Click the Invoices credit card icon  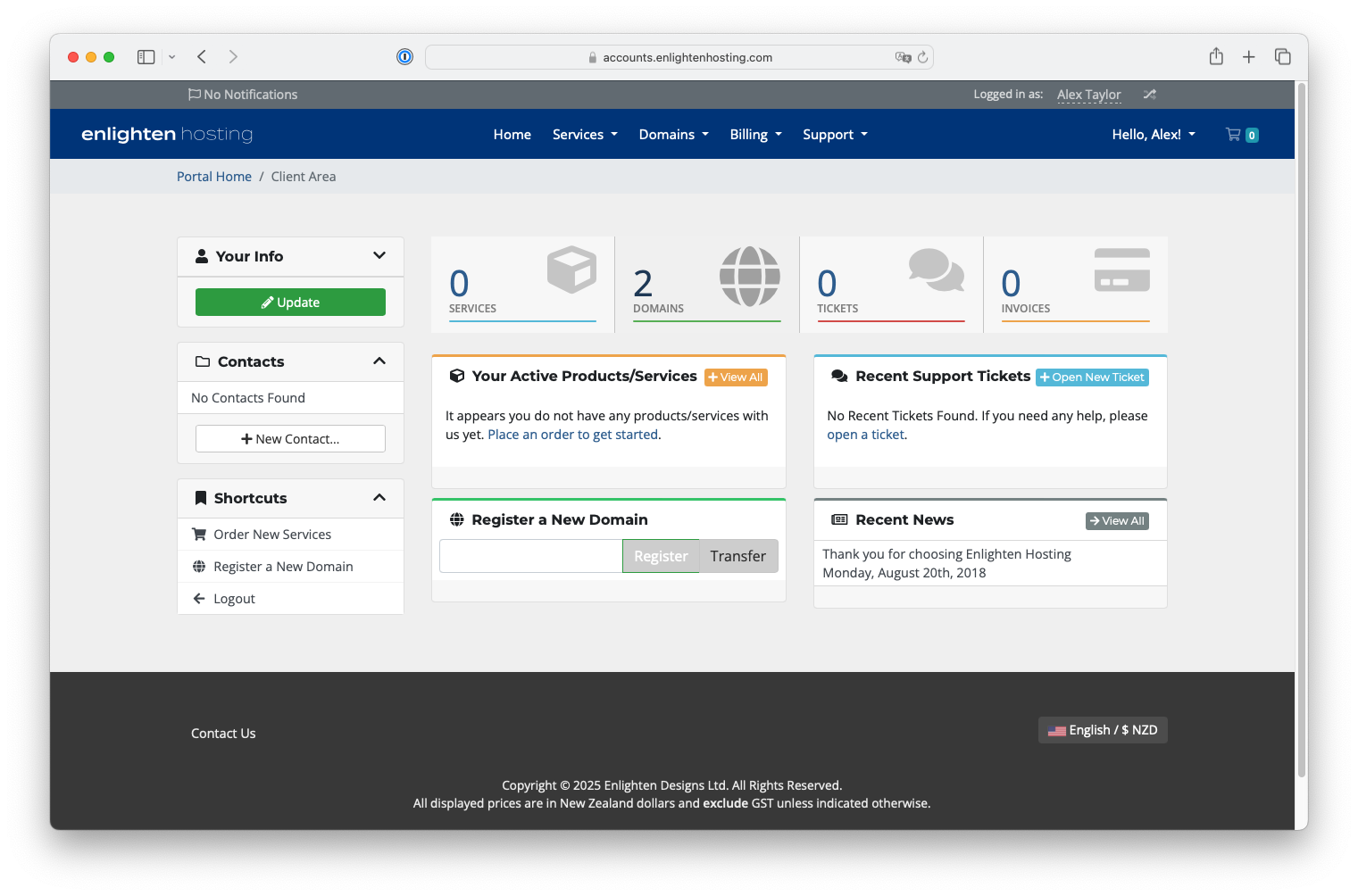(1122, 270)
